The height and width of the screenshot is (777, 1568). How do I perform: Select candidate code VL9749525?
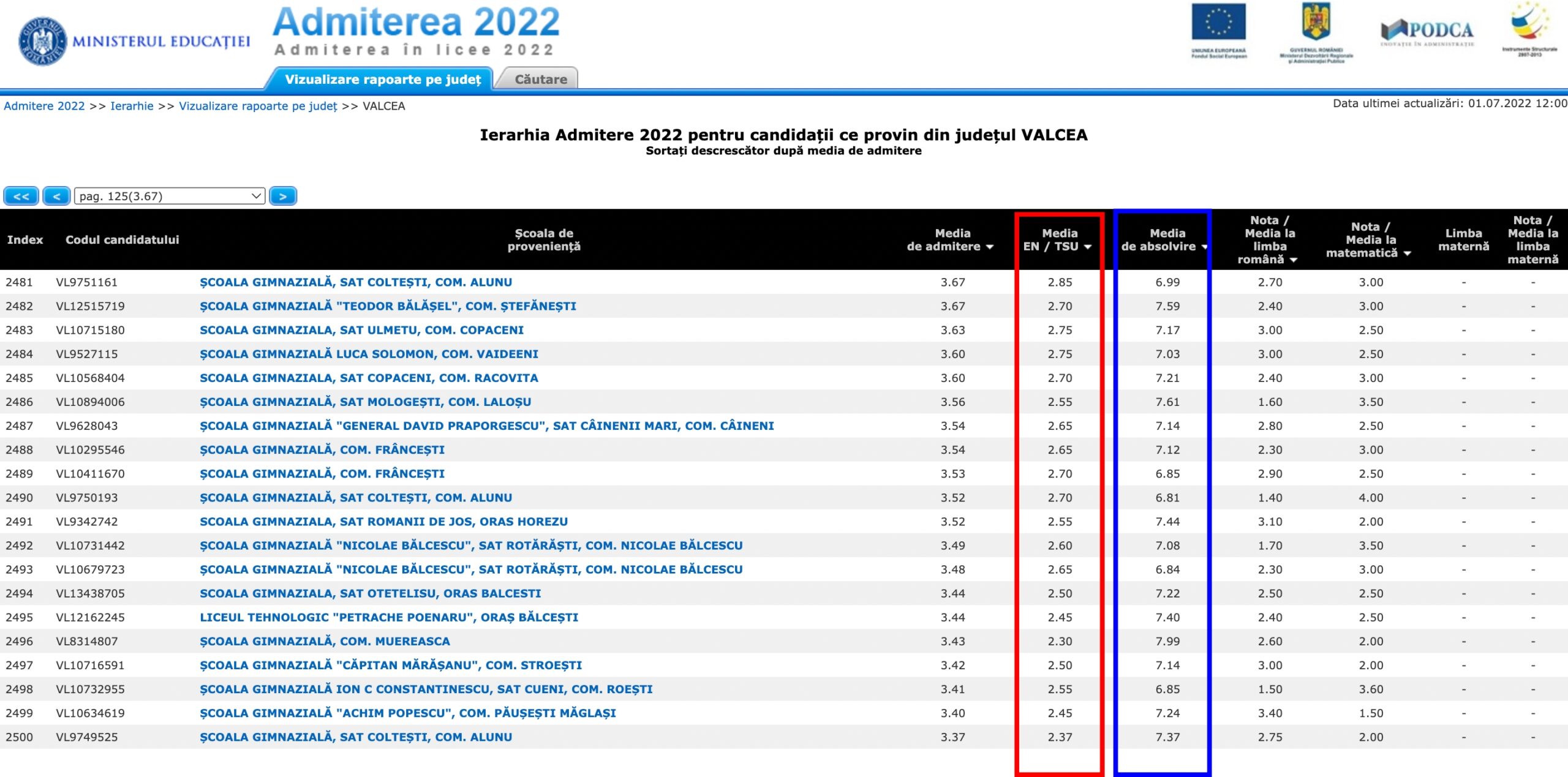pos(86,737)
